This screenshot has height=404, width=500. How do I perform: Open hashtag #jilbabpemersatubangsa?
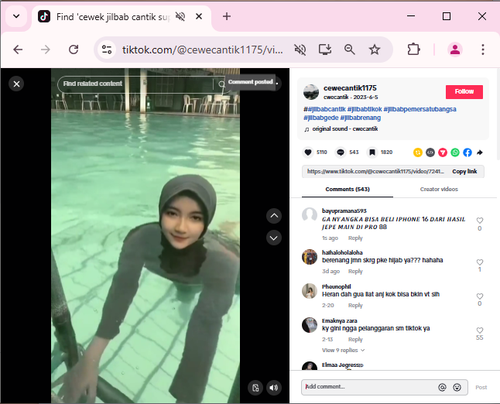(x=420, y=109)
